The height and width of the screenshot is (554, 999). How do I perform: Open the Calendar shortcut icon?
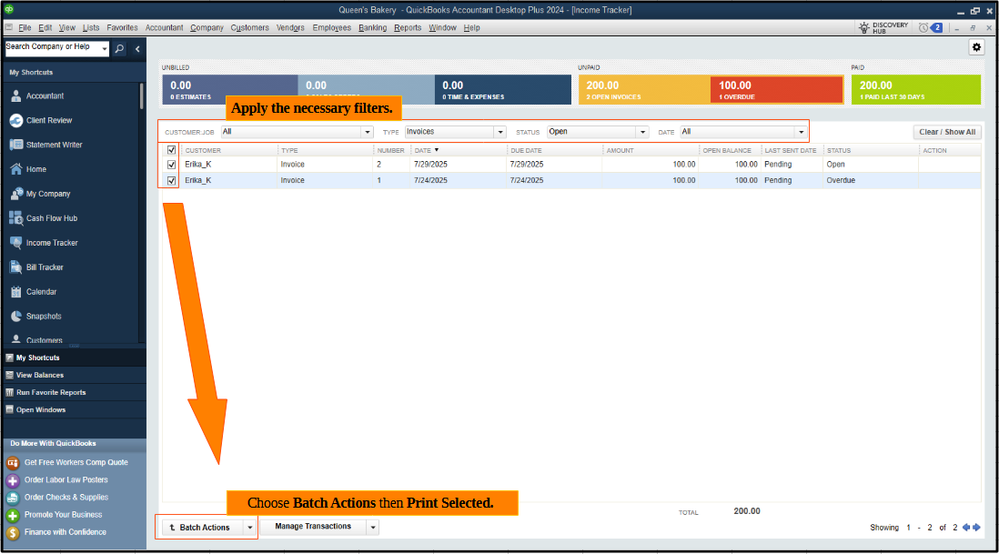pos(17,292)
